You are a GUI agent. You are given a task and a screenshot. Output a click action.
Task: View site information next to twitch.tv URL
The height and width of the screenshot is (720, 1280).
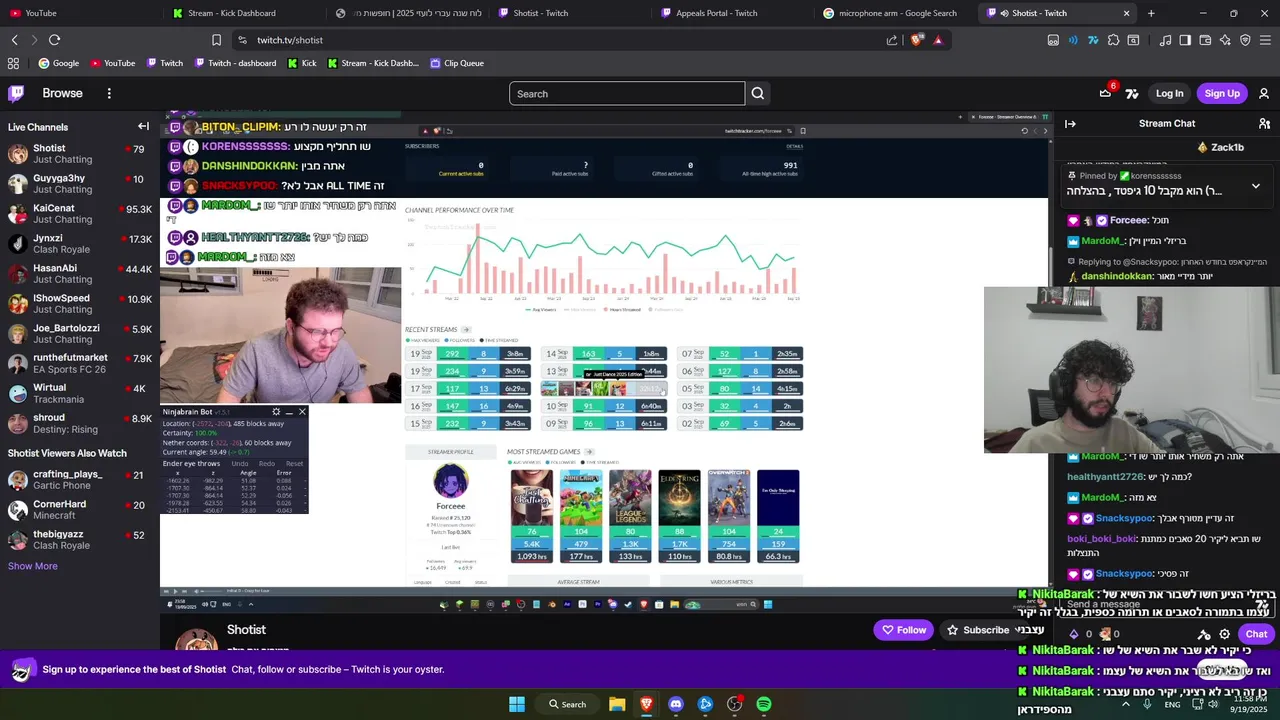coord(242,40)
